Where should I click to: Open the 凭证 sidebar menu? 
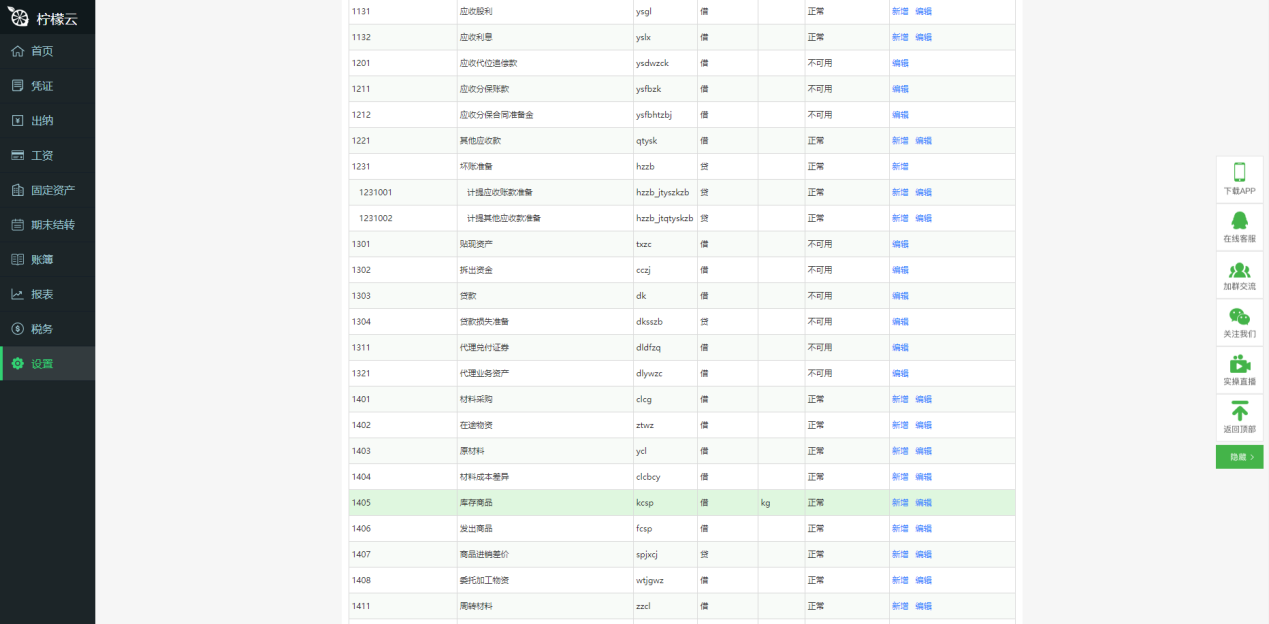pos(42,86)
